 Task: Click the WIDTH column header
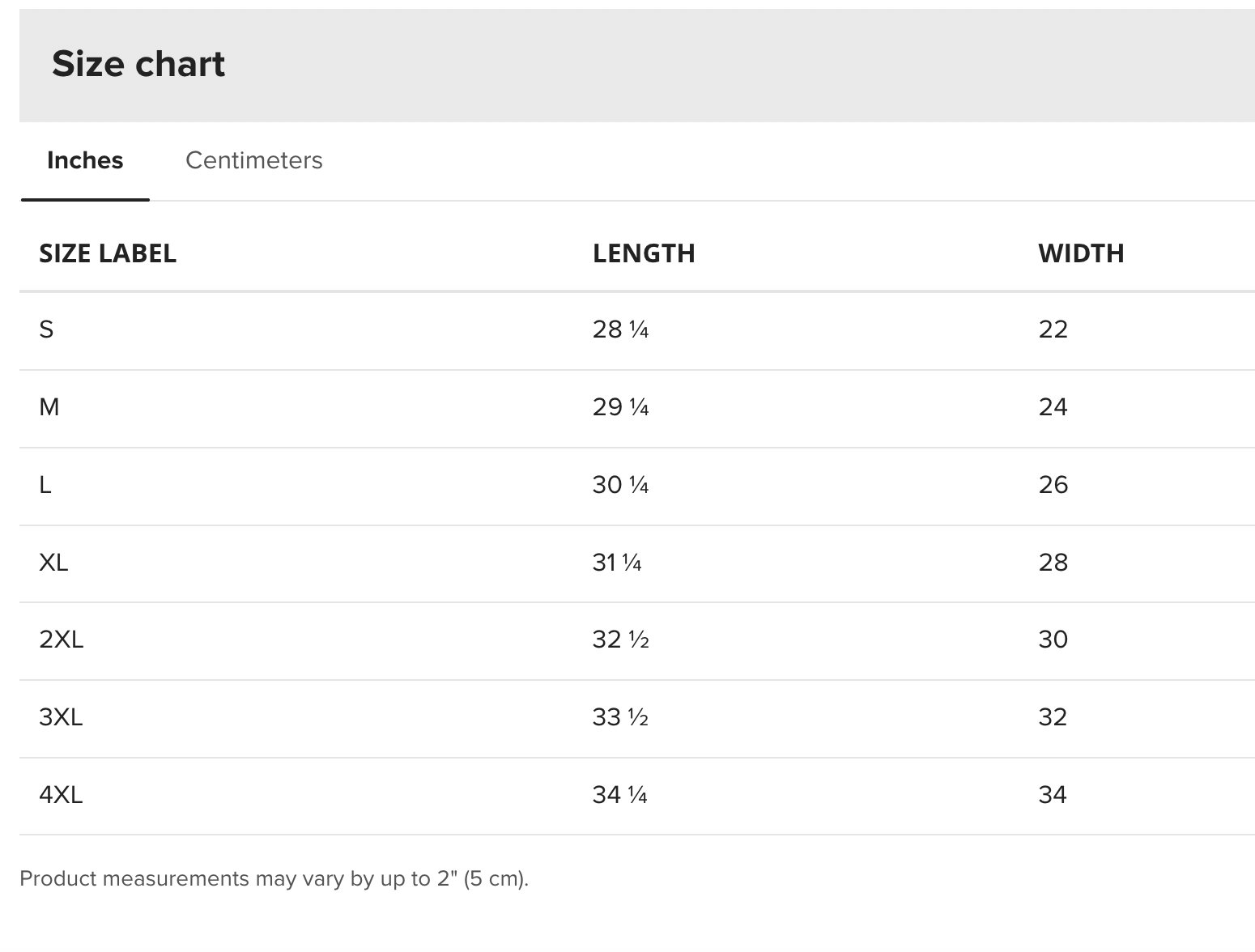[1081, 253]
